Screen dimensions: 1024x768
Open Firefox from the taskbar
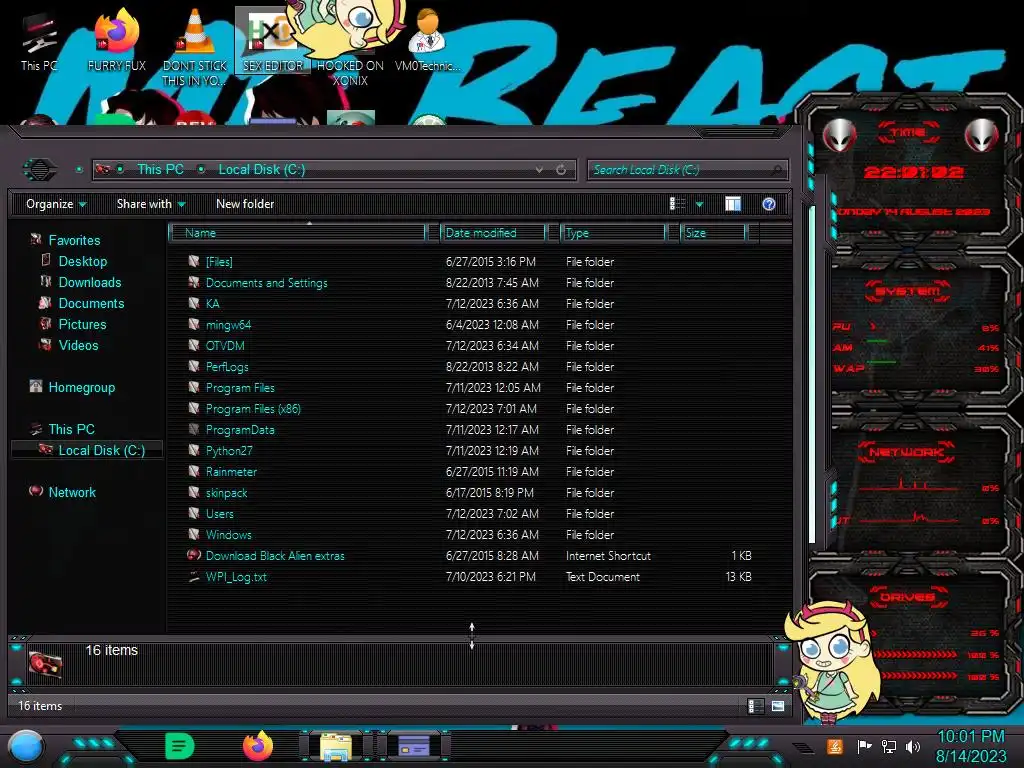258,746
